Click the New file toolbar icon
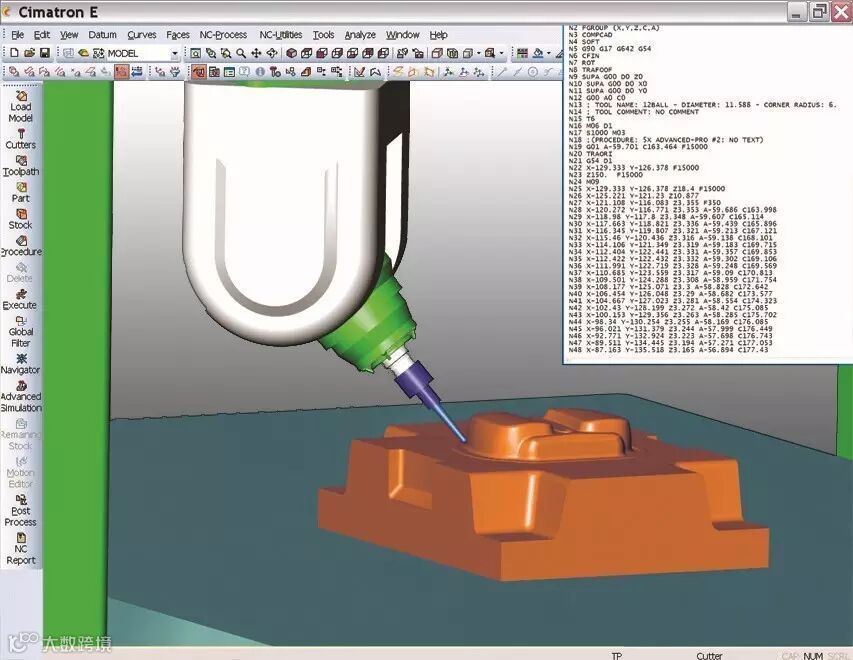 point(14,53)
